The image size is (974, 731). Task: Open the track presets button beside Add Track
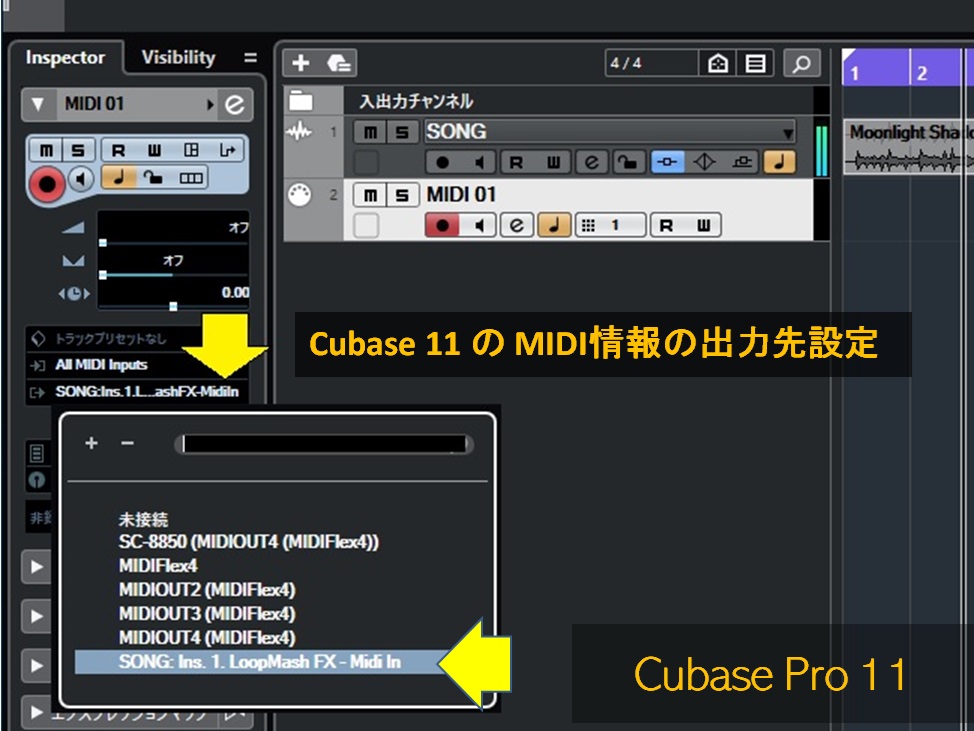tap(339, 63)
